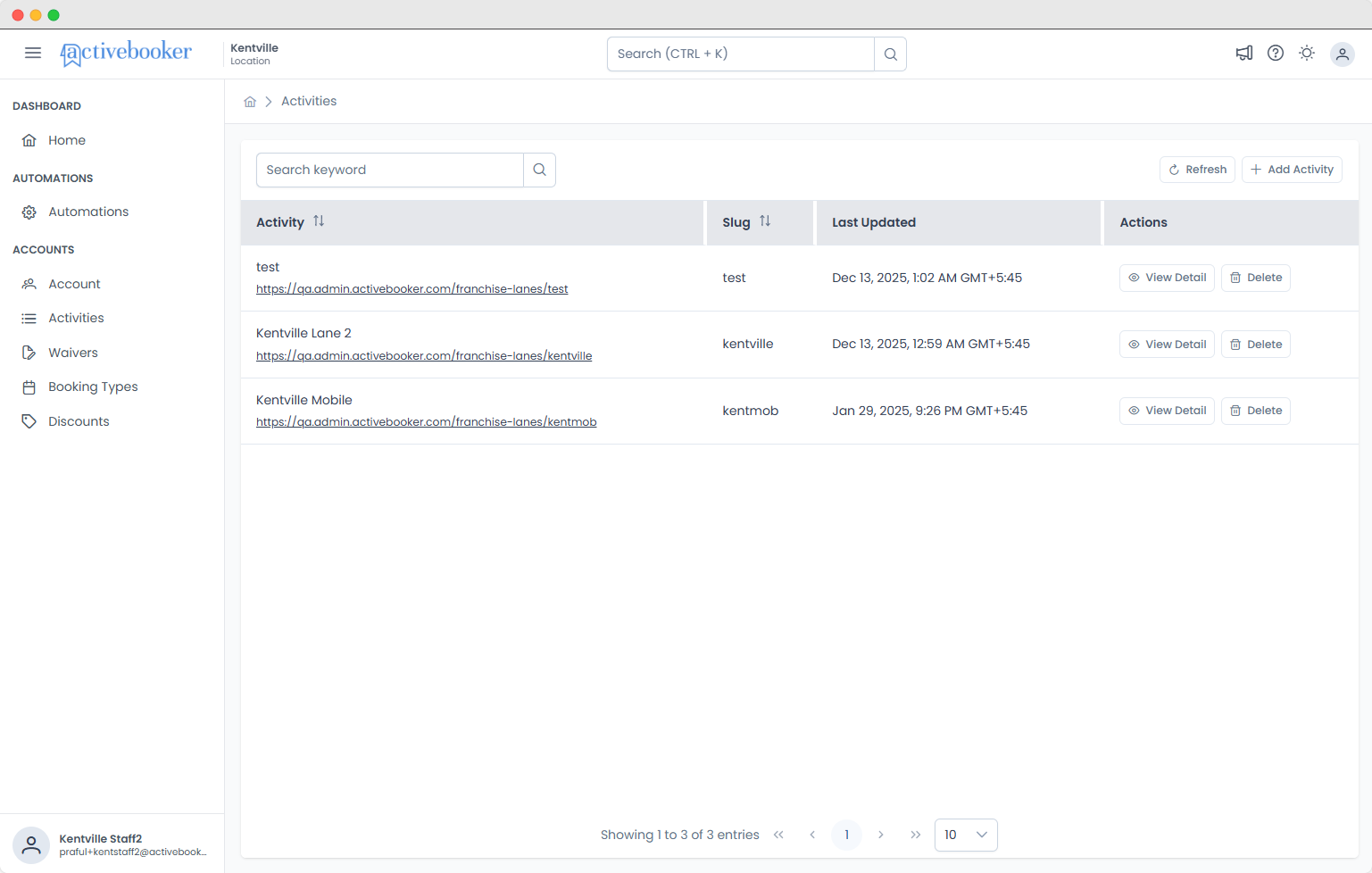Click the top global search magnifier button

coord(890,54)
